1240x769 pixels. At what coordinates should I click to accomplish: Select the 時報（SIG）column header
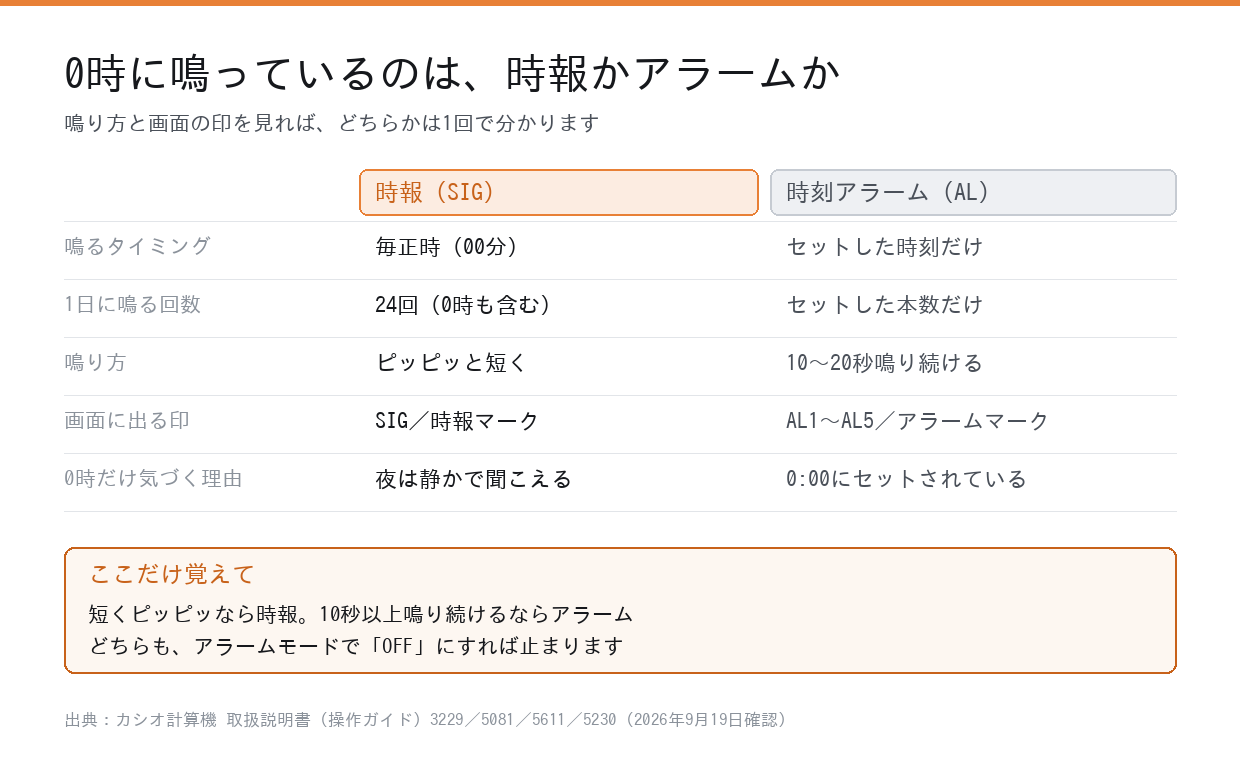[559, 192]
